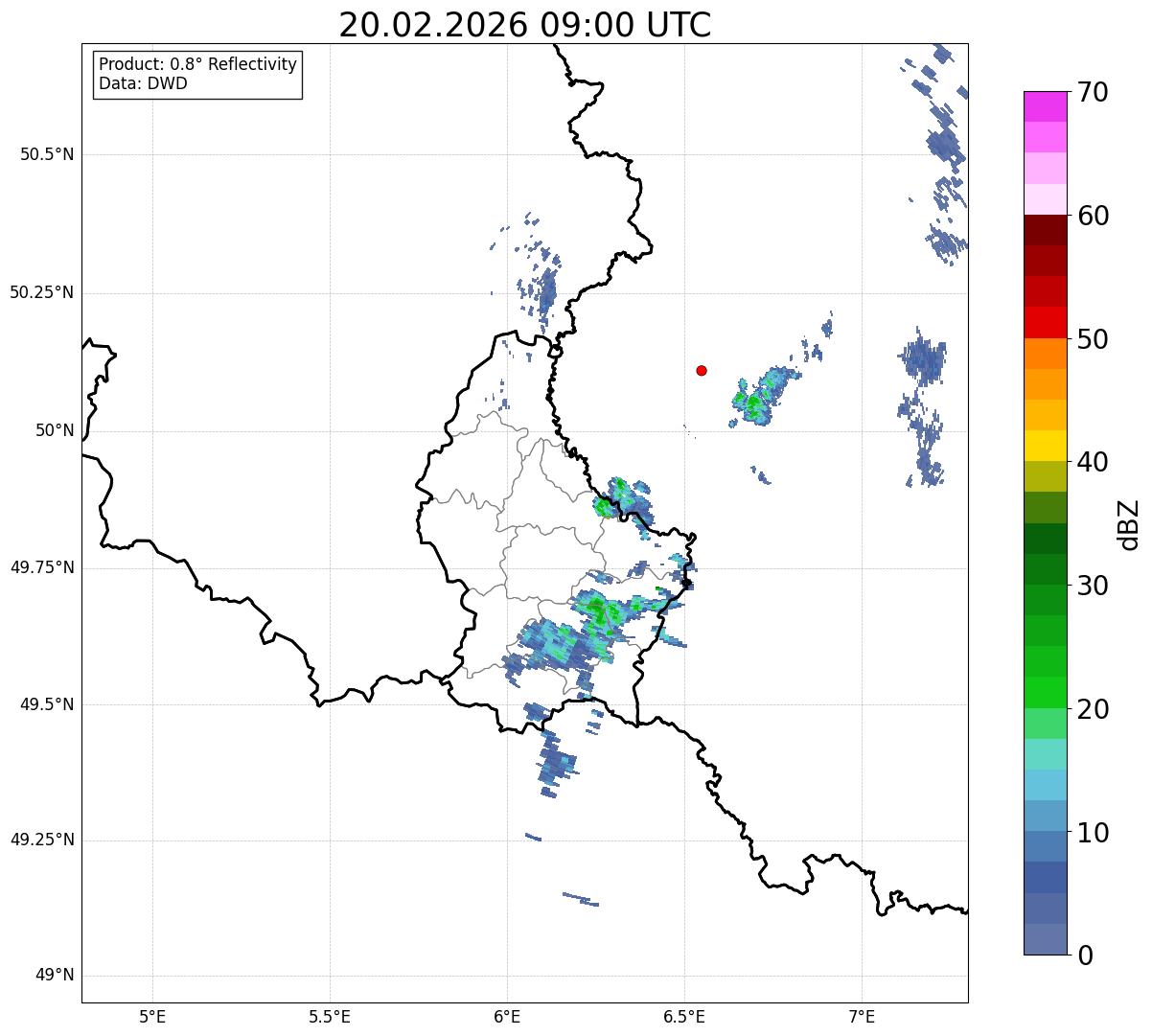This screenshot has height=1036, width=1152.
Task: Click the "5.5°E" longitude tick label
Action: (x=330, y=1016)
